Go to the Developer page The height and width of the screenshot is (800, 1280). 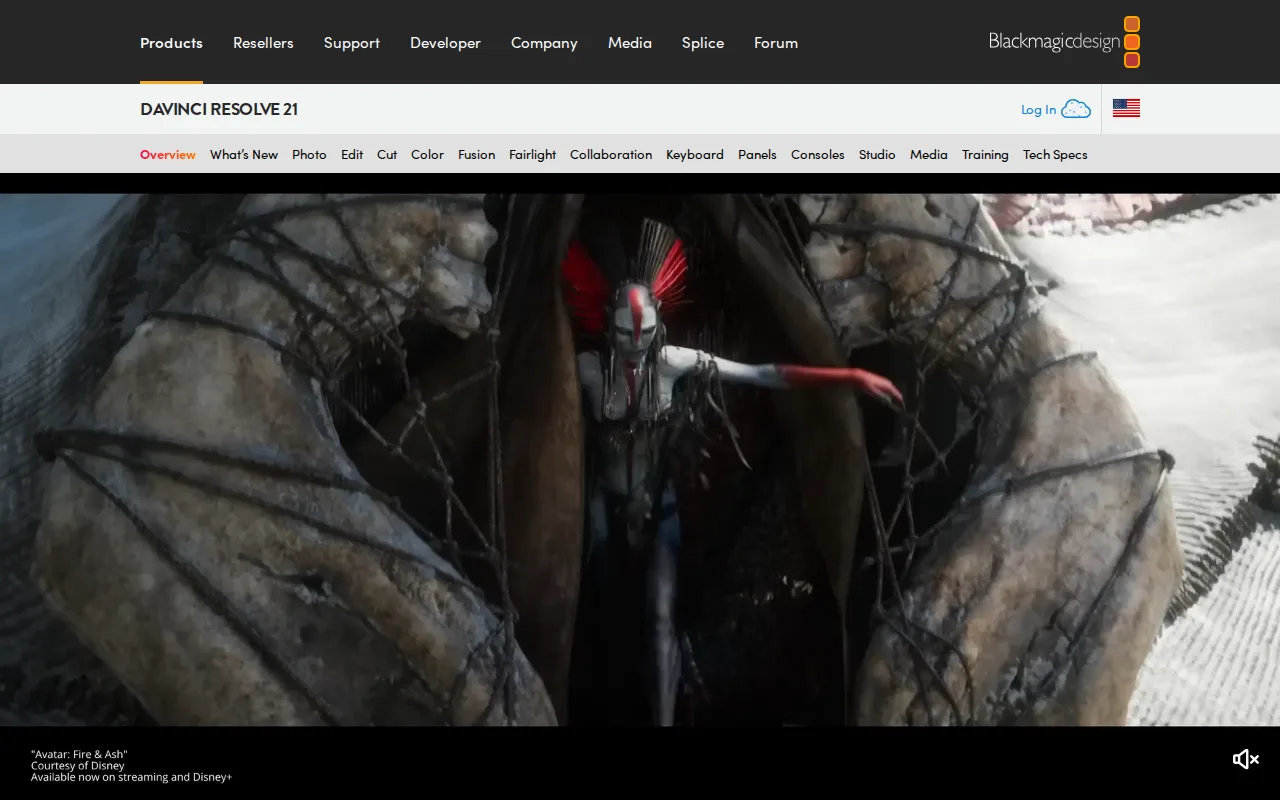pos(445,43)
